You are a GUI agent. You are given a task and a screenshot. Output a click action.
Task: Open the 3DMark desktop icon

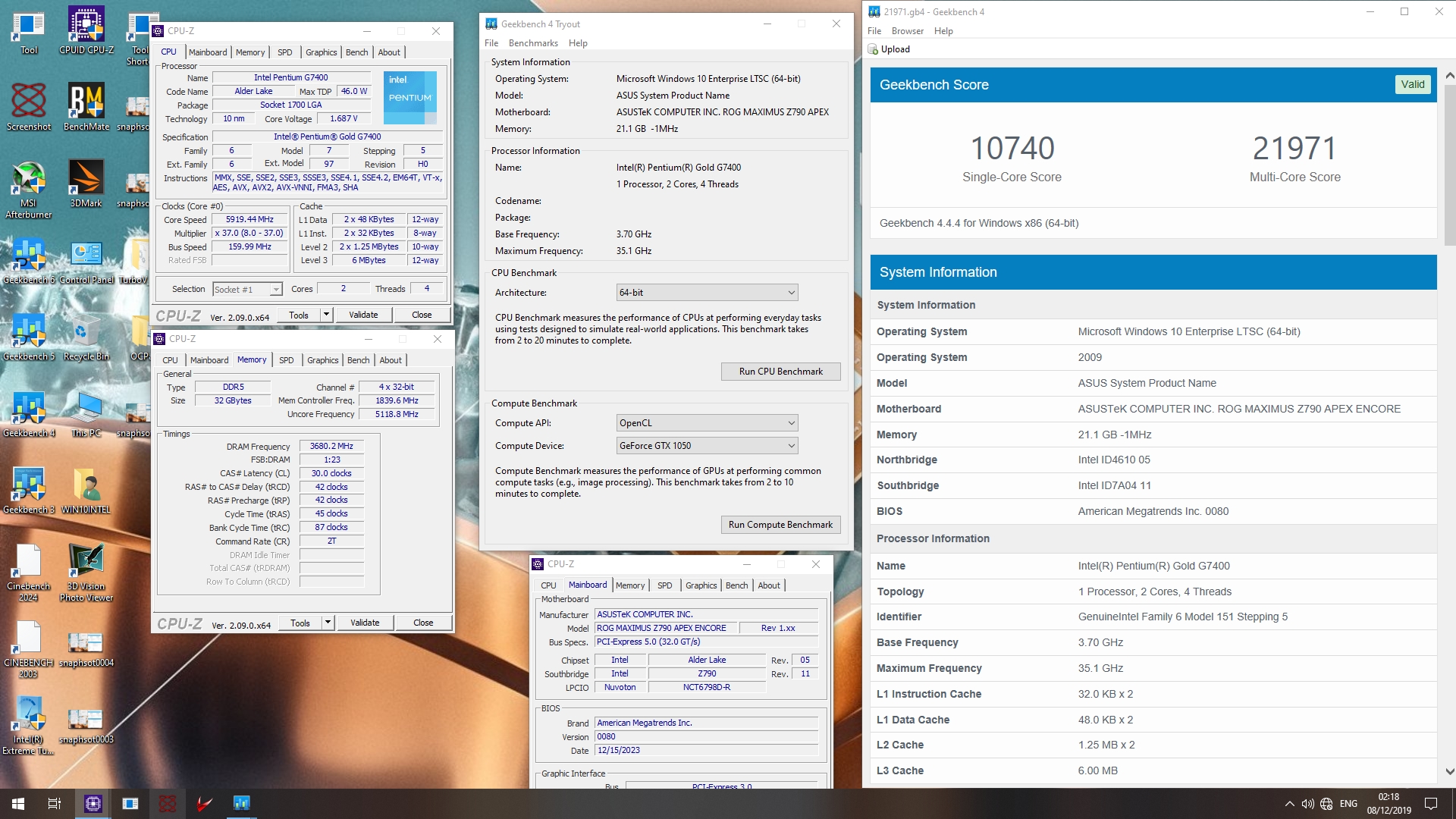click(86, 184)
